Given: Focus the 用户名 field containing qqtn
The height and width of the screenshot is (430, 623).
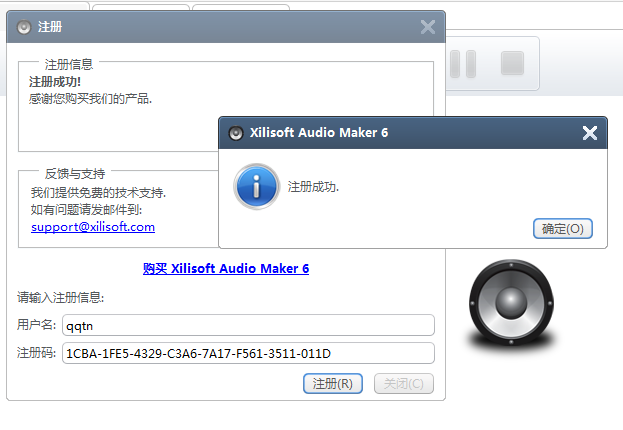Looking at the screenshot, I should 247,325.
